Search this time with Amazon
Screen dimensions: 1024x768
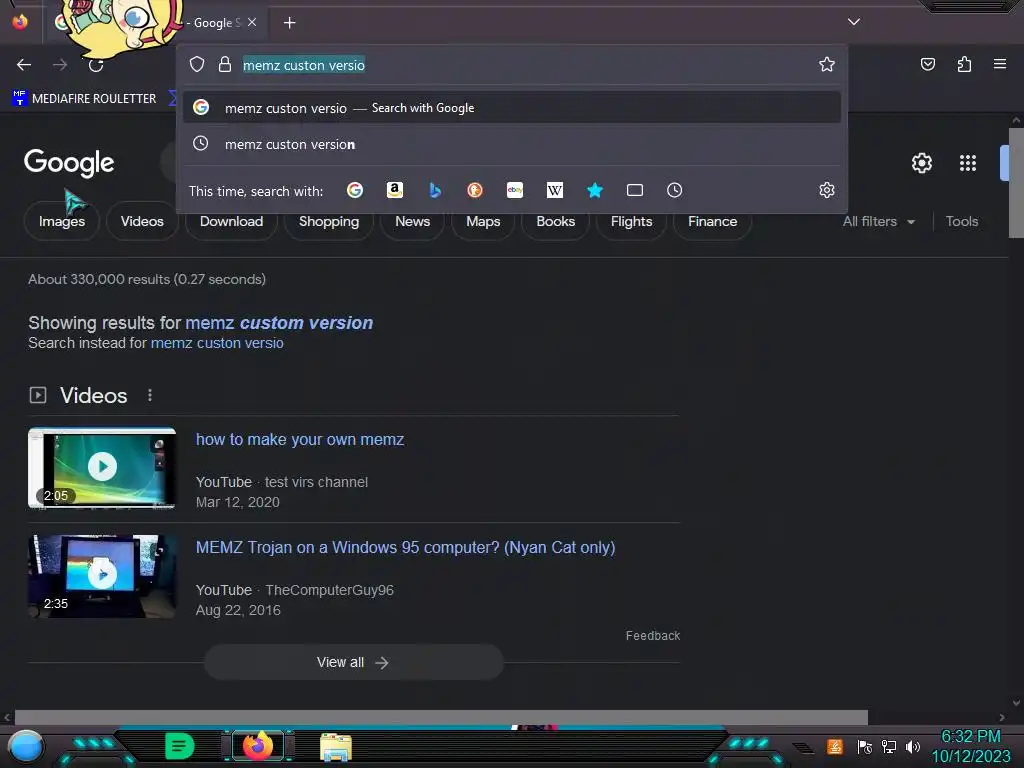click(394, 190)
